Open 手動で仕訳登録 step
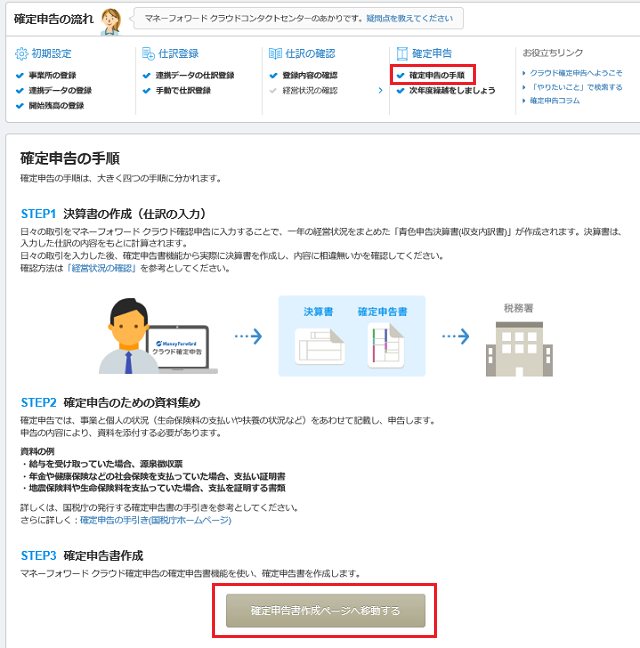 [183, 91]
